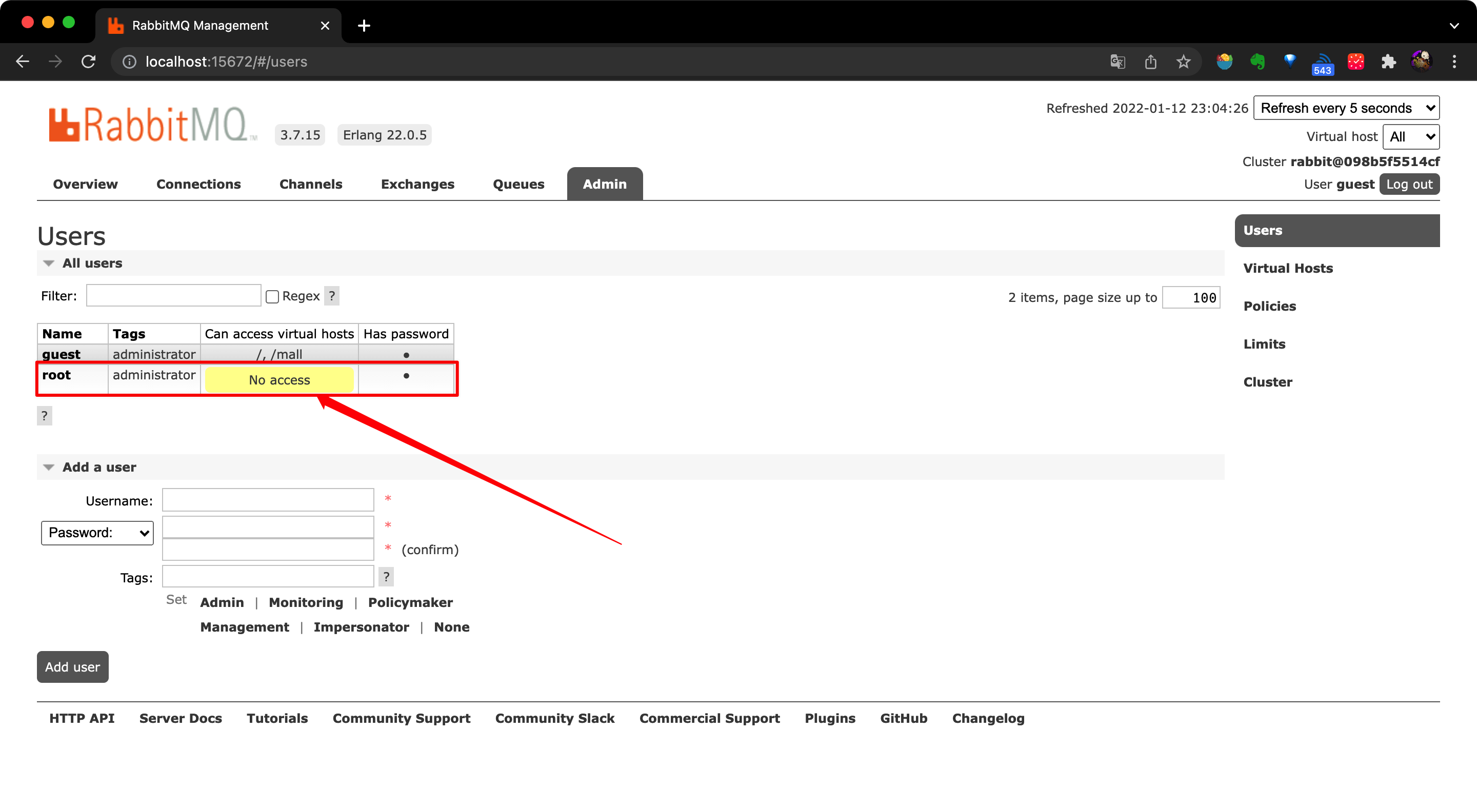This screenshot has width=1477, height=812.
Task: Focus the users Filter field
Action: (173, 295)
